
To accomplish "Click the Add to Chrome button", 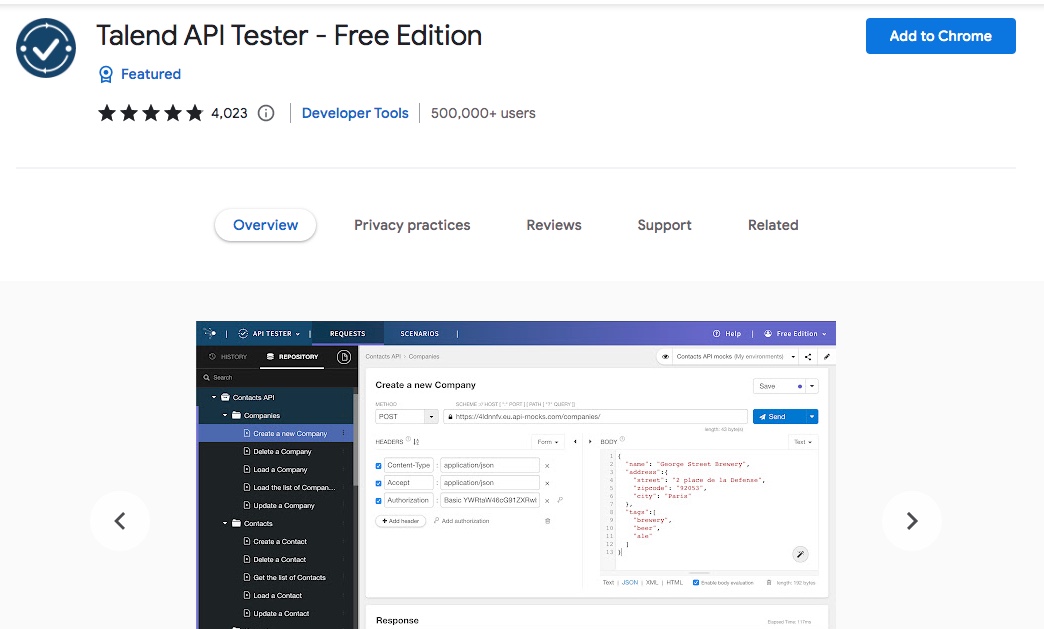I will (940, 36).
